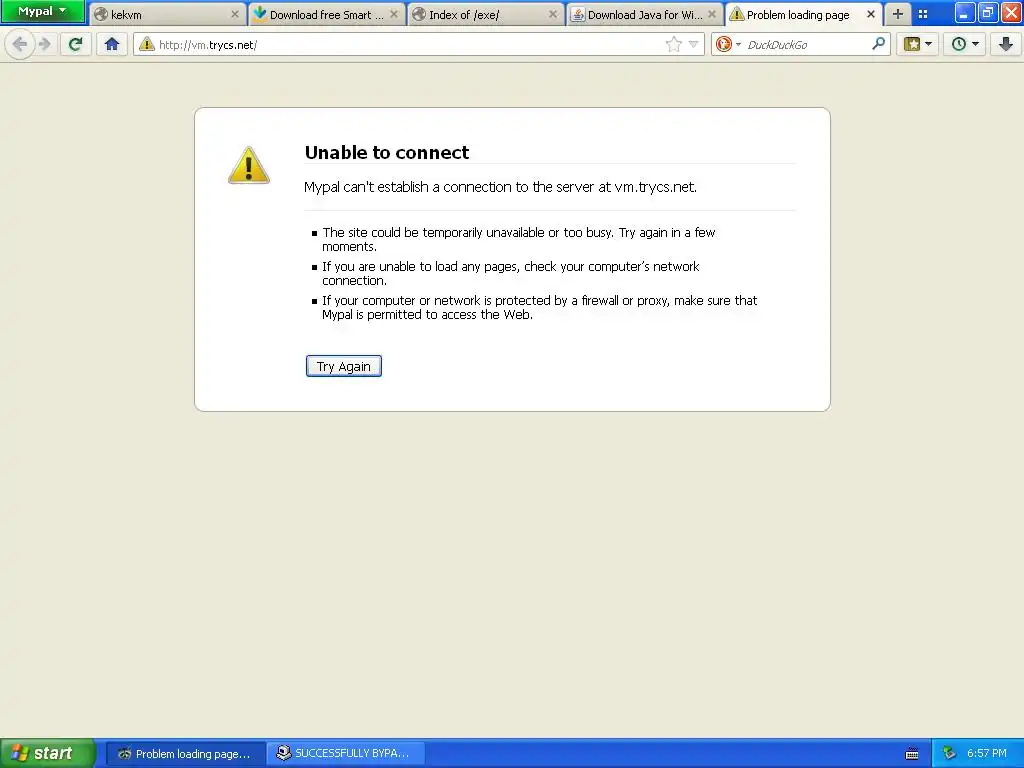Click the Unable to connect heading

[x=387, y=152]
